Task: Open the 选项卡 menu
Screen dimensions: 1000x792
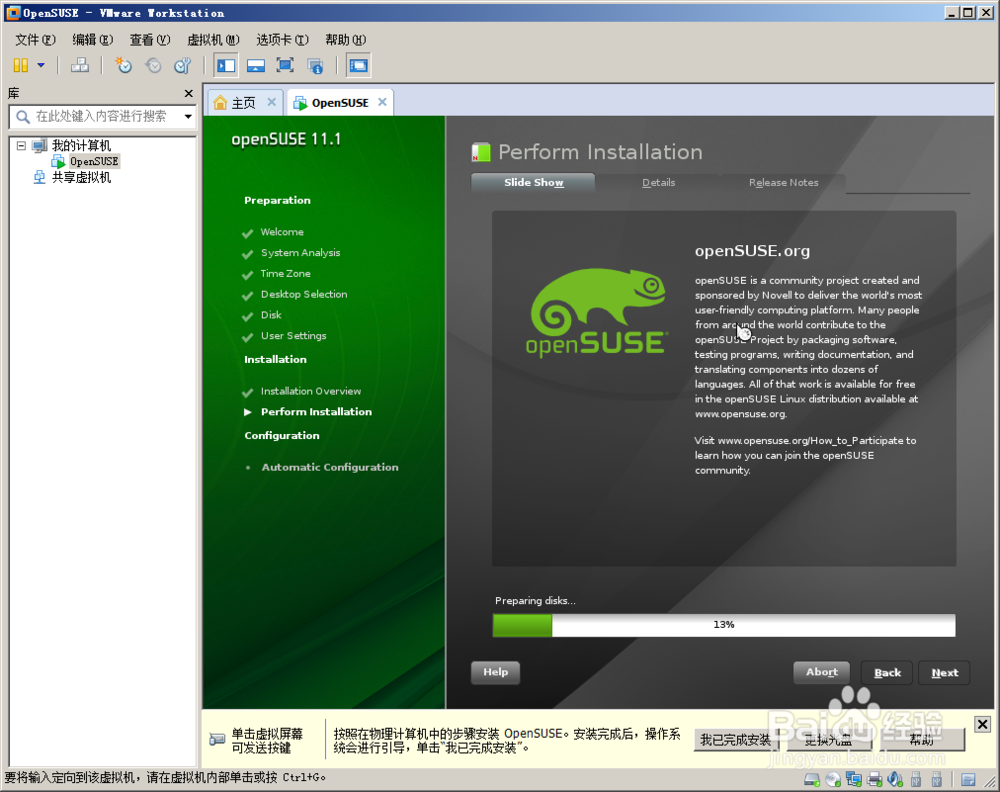Action: [x=282, y=40]
